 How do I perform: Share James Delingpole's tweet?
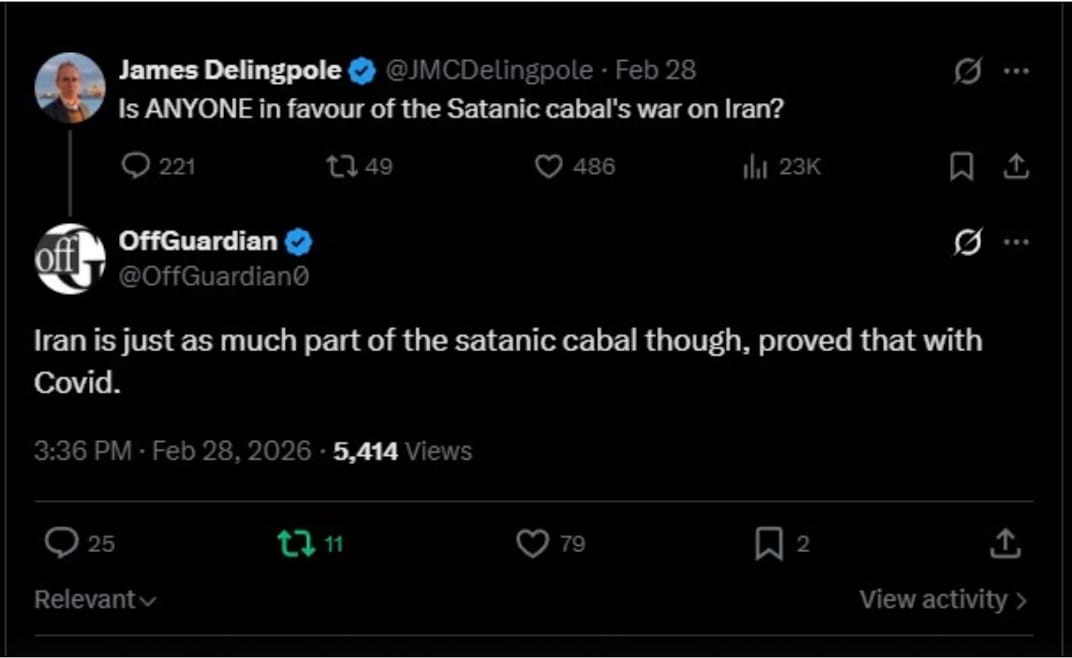(x=1016, y=167)
